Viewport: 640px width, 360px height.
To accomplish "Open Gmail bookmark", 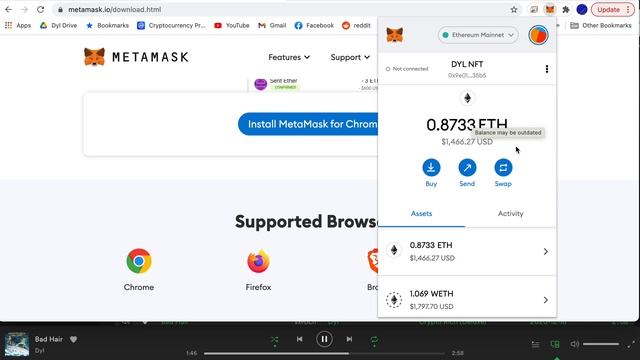I will pos(272,25).
